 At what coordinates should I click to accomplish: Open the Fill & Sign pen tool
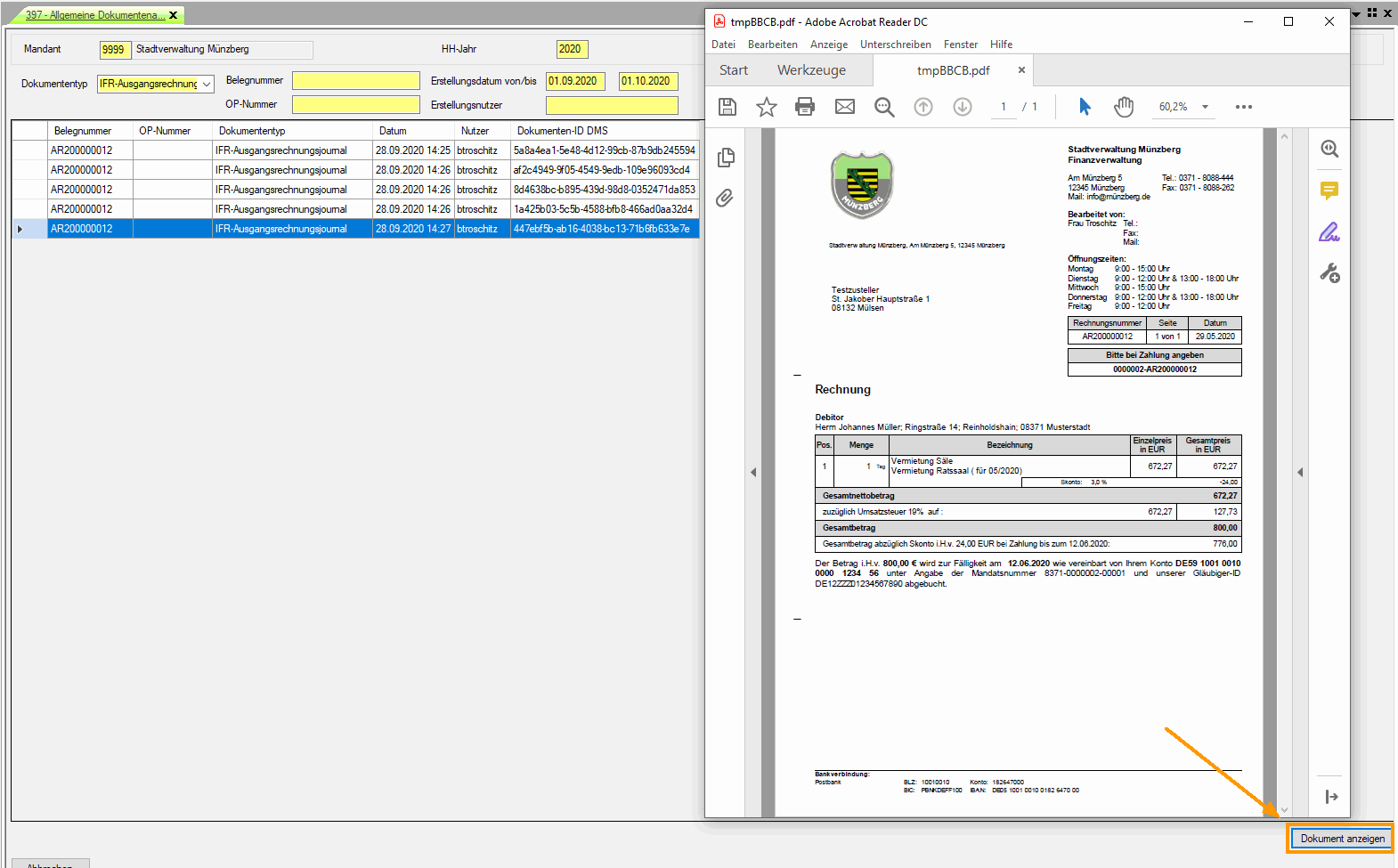point(1329,232)
